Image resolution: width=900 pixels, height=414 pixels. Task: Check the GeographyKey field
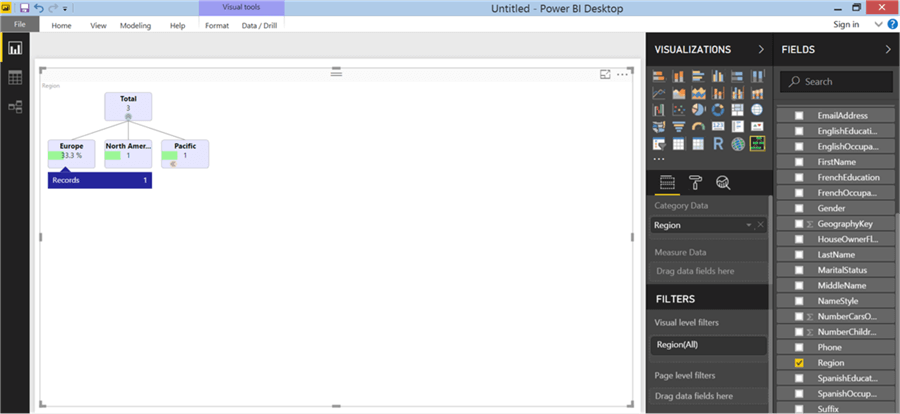click(x=799, y=224)
